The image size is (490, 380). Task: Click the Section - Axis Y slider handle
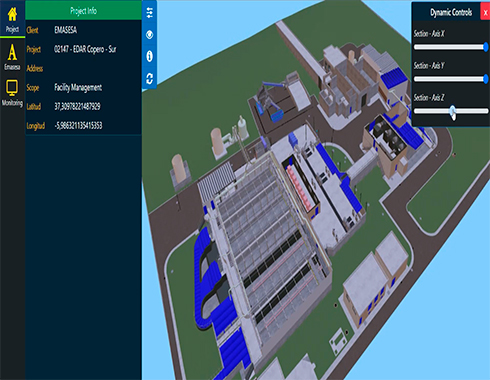click(x=486, y=79)
